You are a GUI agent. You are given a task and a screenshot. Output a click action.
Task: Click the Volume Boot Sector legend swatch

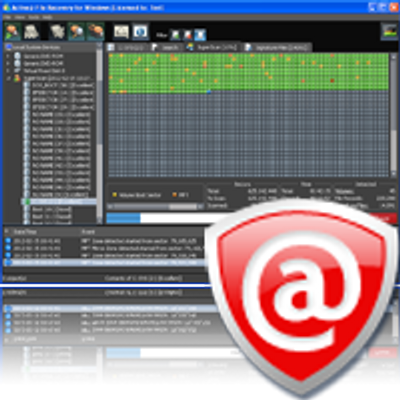coord(115,195)
